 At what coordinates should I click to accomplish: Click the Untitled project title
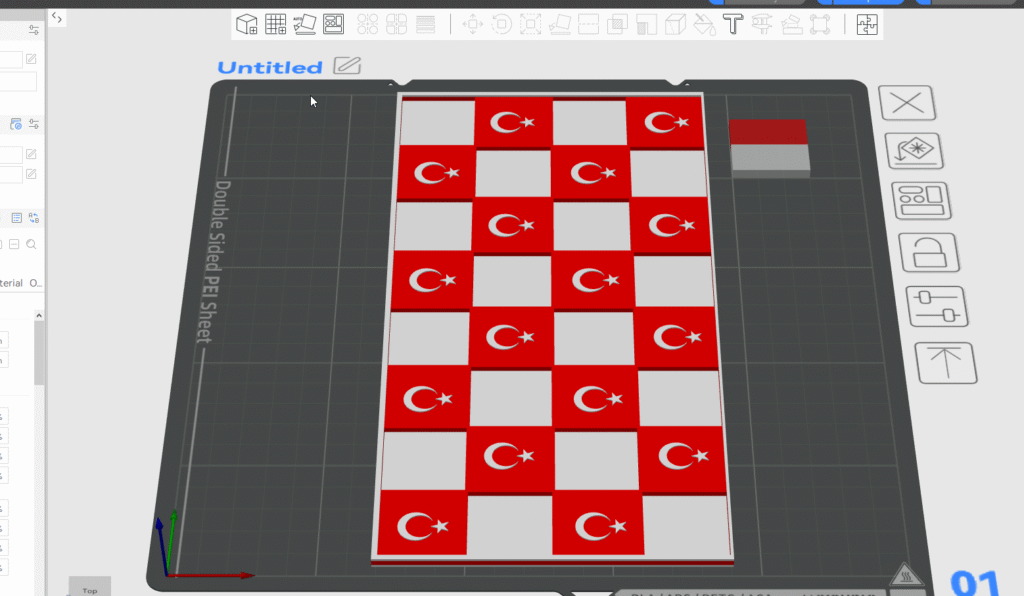point(270,68)
